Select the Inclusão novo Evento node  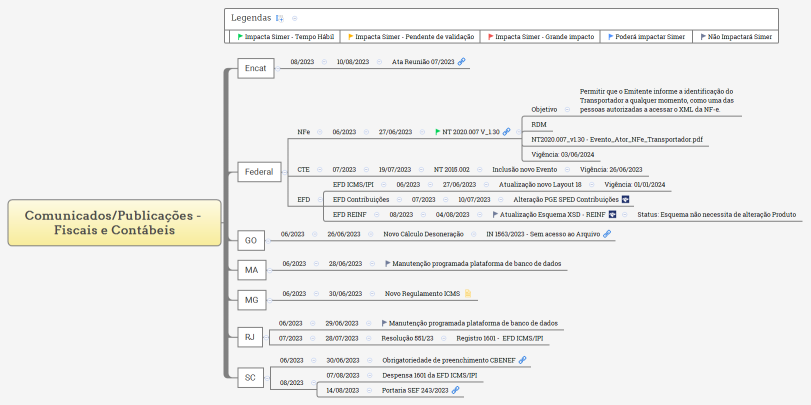(x=524, y=170)
